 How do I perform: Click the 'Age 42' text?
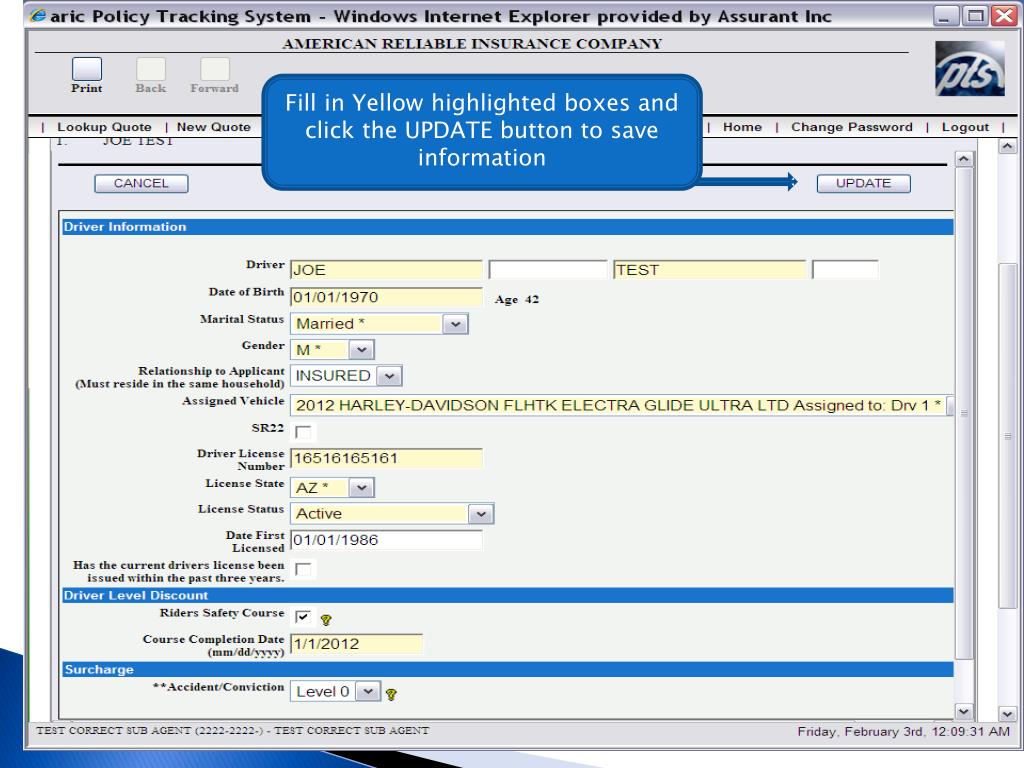click(517, 300)
